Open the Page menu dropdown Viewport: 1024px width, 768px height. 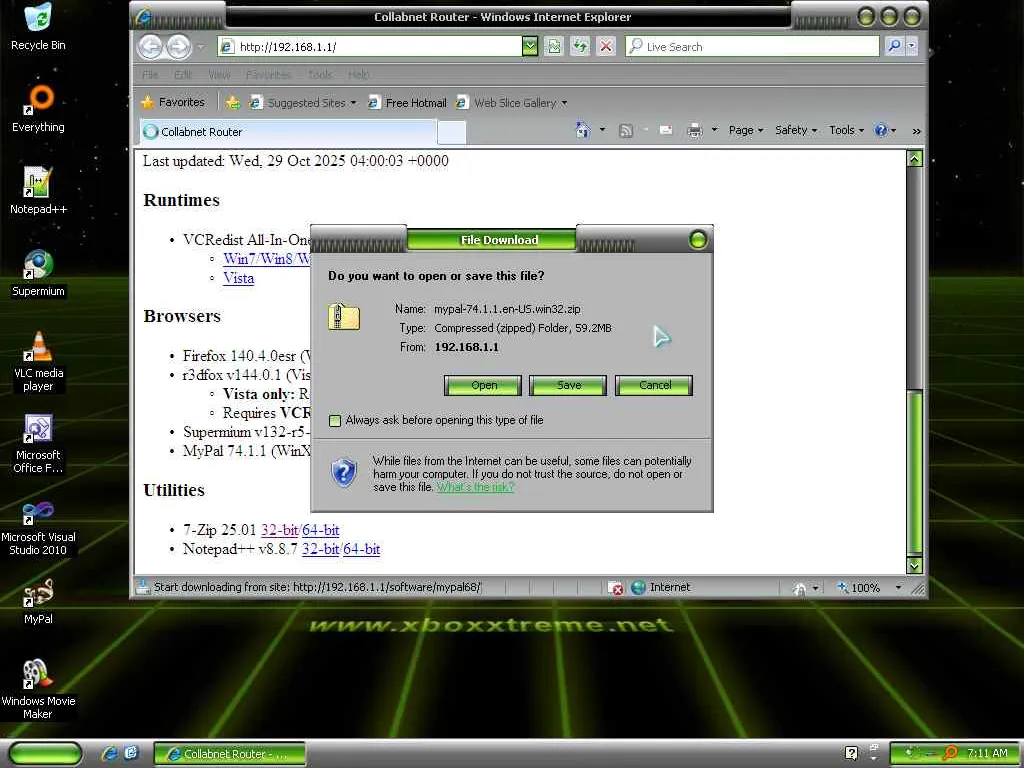click(745, 130)
